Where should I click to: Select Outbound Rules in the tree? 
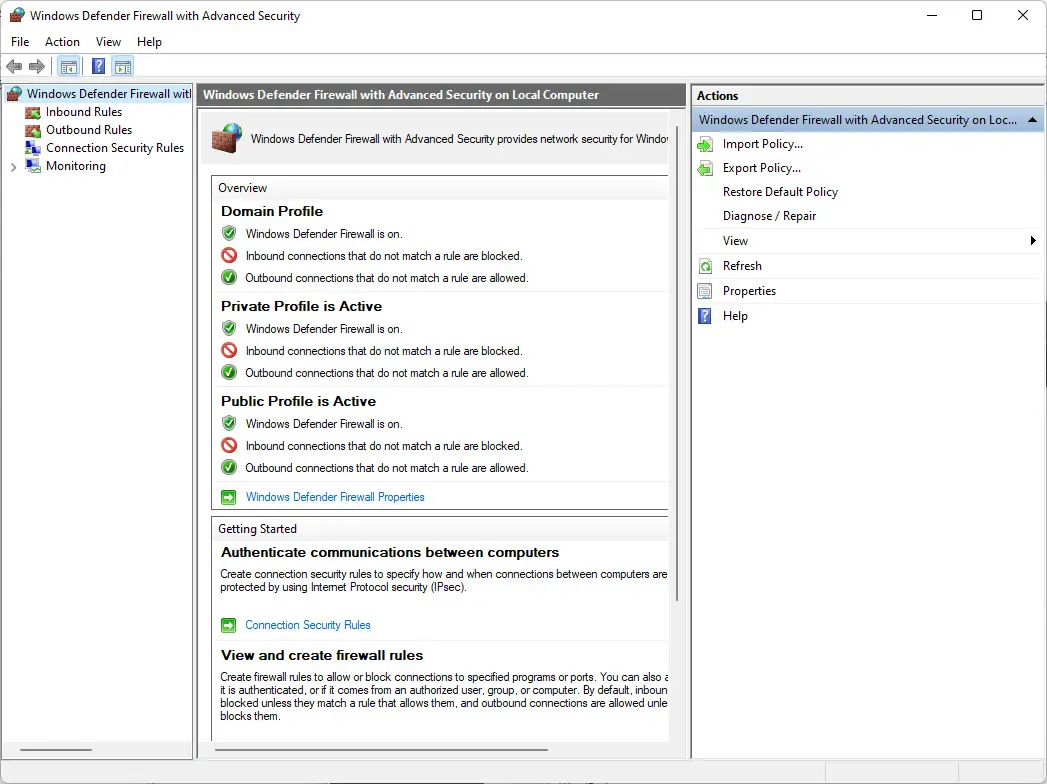tap(89, 130)
